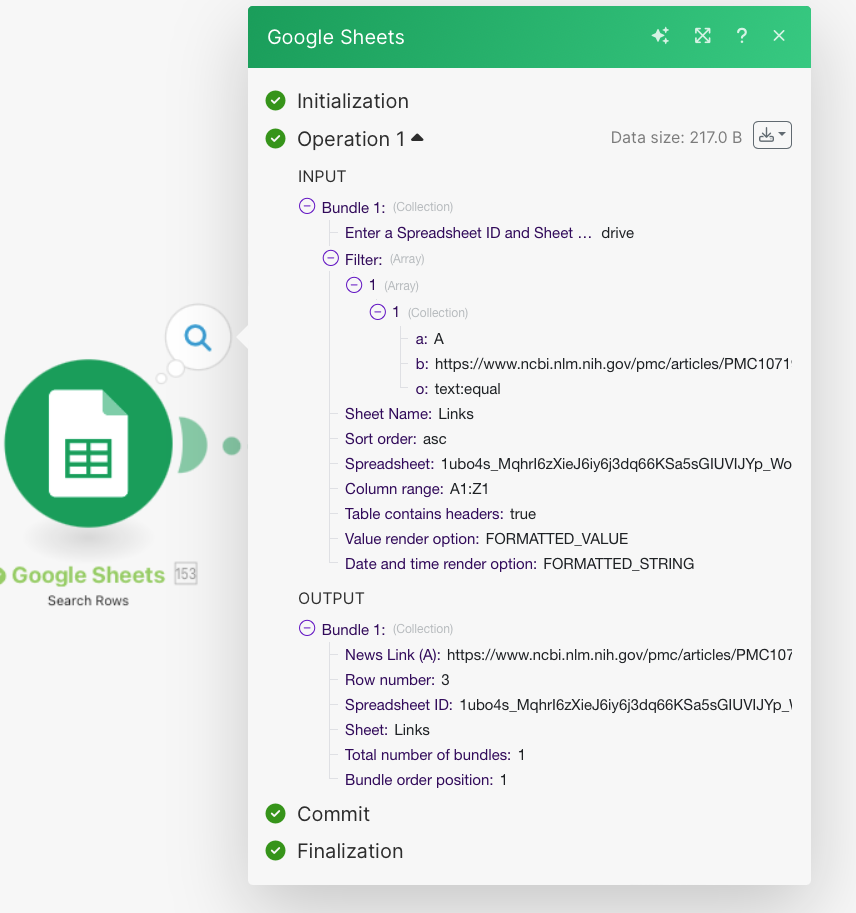This screenshot has width=856, height=913.
Task: Click 'Bundle order position: 1' row
Action: point(426,780)
